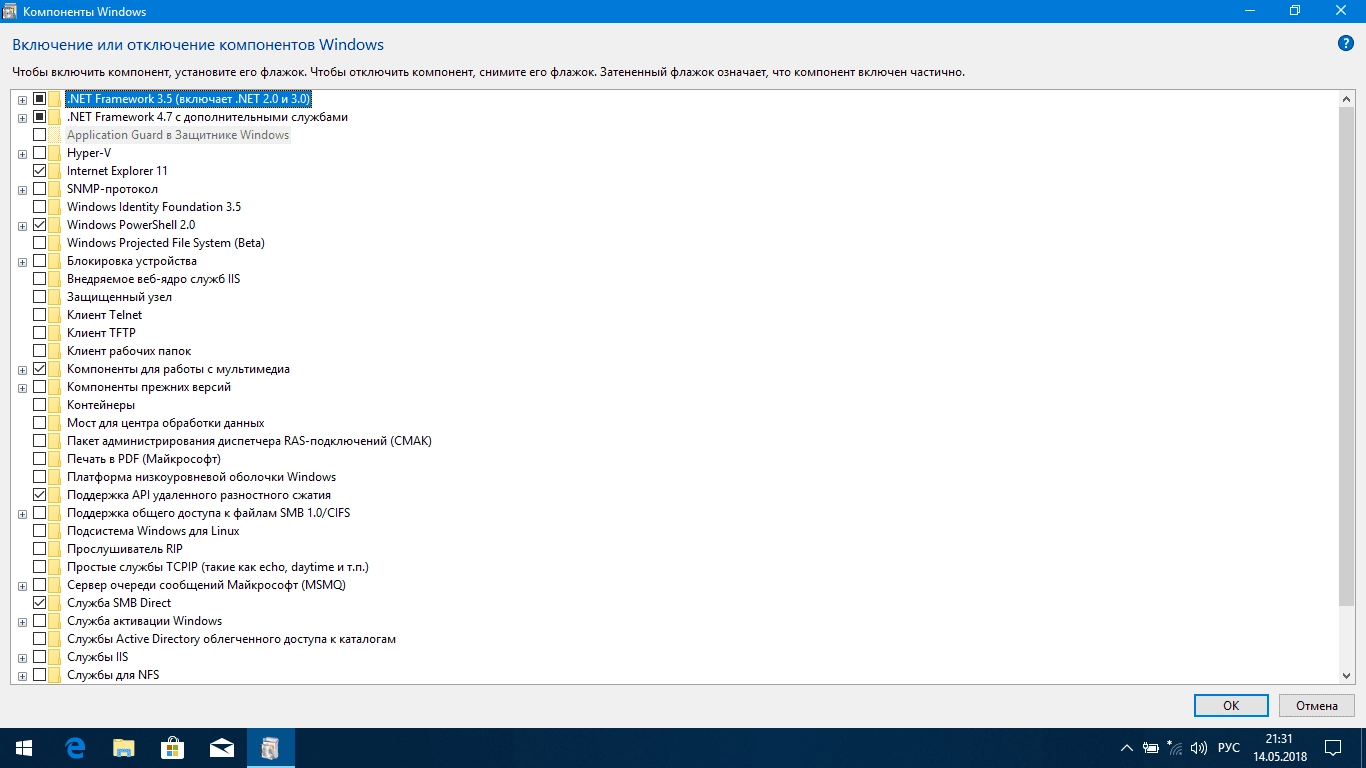The width and height of the screenshot is (1366, 768).
Task: Click the OK button
Action: (x=1231, y=705)
